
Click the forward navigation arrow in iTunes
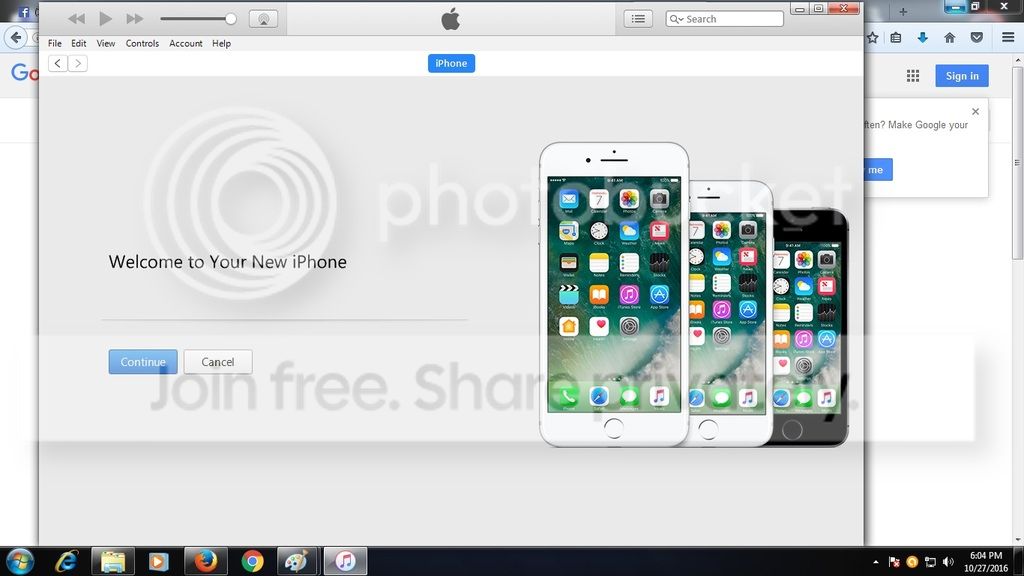point(77,63)
